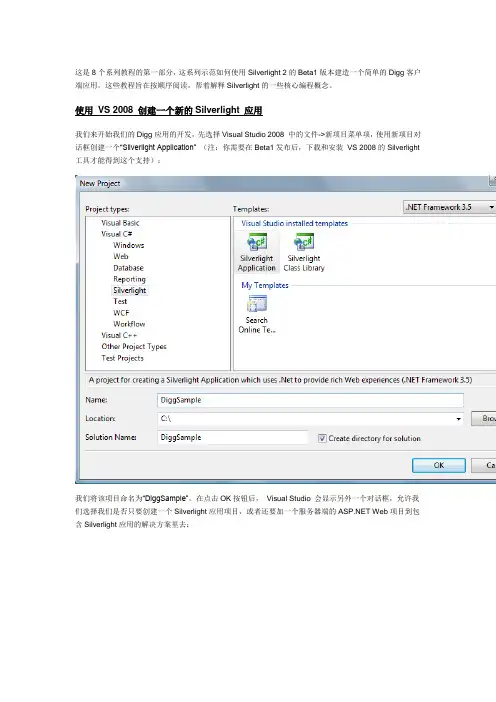This screenshot has width=496, height=702.
Task: Expand the Location path dropdown arrow
Action: pyautogui.click(x=458, y=419)
